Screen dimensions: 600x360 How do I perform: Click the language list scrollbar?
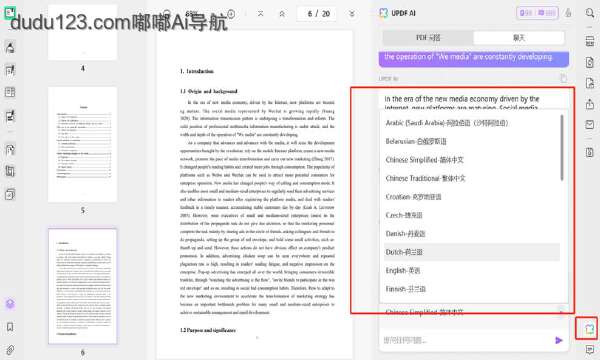tap(562, 148)
